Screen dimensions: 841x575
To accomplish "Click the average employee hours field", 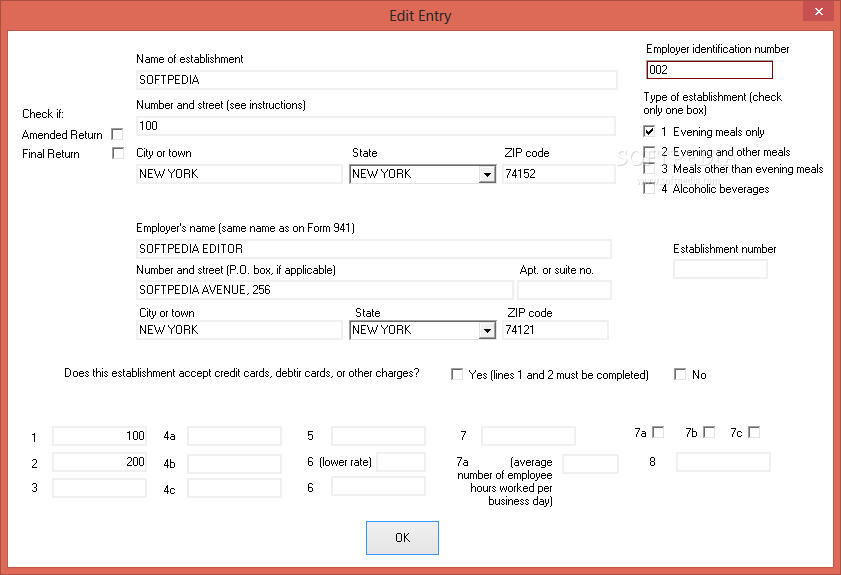I will pyautogui.click(x=591, y=464).
